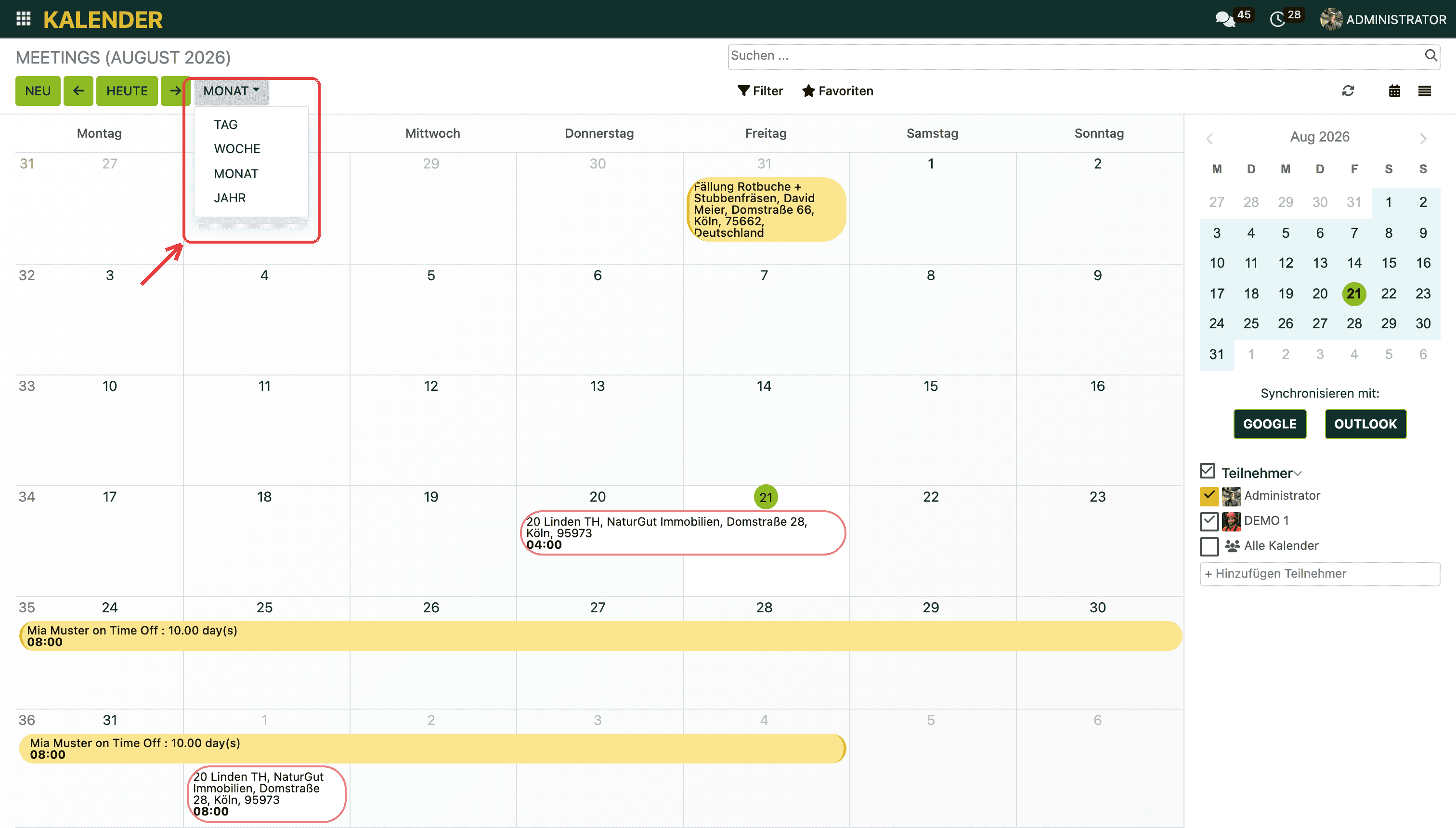The width and height of the screenshot is (1456, 828).
Task: Open the 20 Linden TH event at 04:00
Action: (683, 533)
